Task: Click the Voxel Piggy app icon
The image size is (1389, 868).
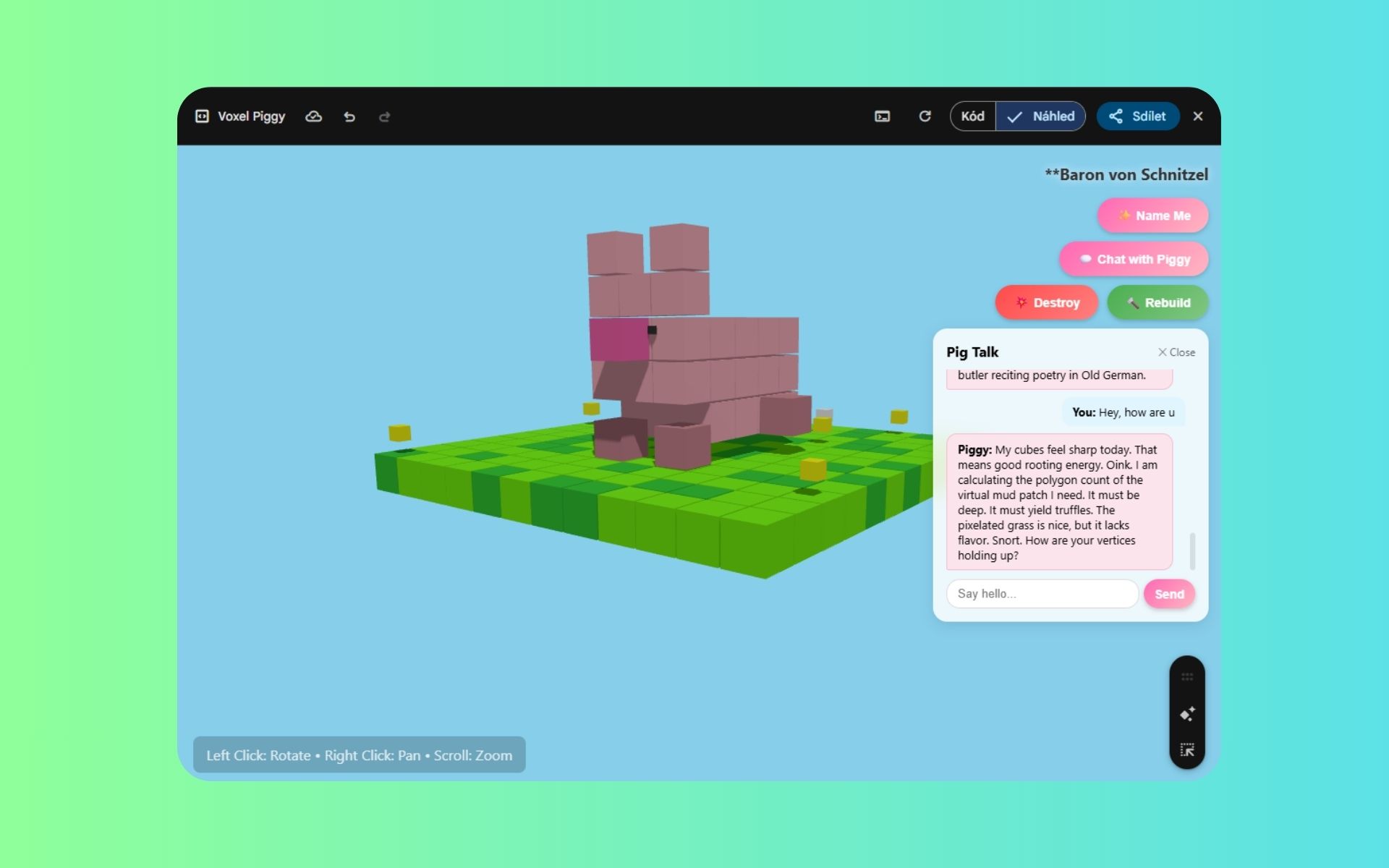Action: click(x=202, y=116)
